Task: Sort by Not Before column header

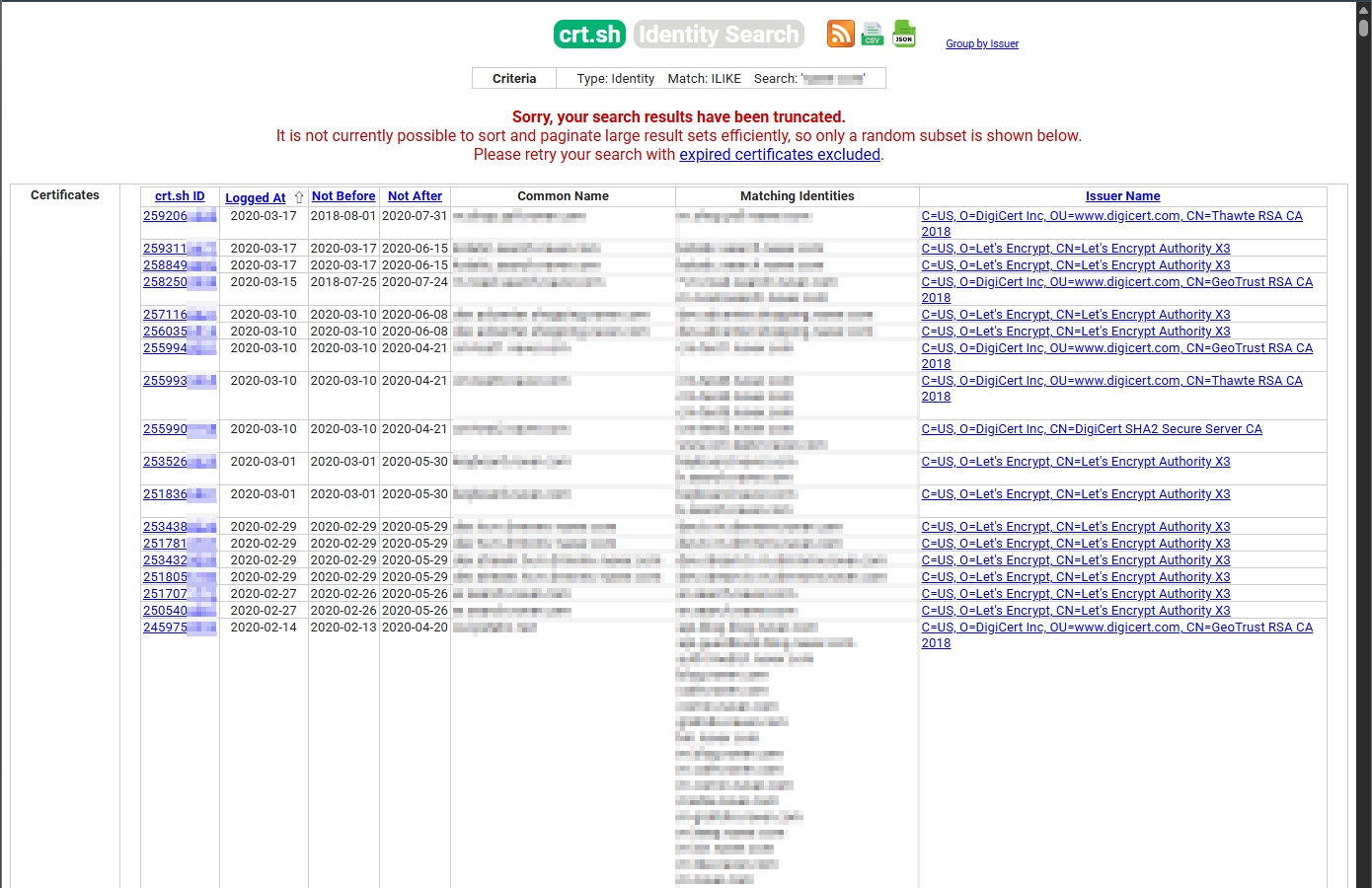Action: pos(343,196)
